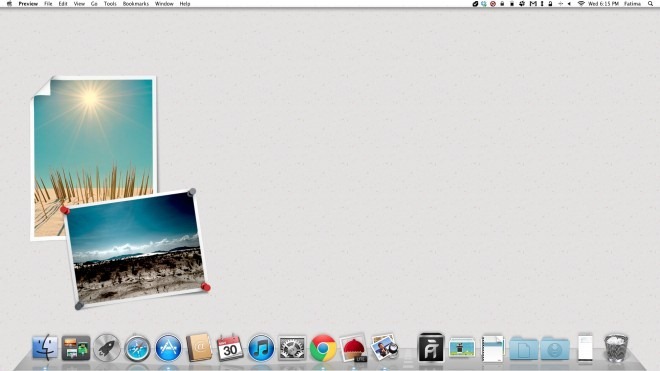Viewport: 660px width, 371px height.
Task: Open the Downloads folder stack
Action: point(555,349)
